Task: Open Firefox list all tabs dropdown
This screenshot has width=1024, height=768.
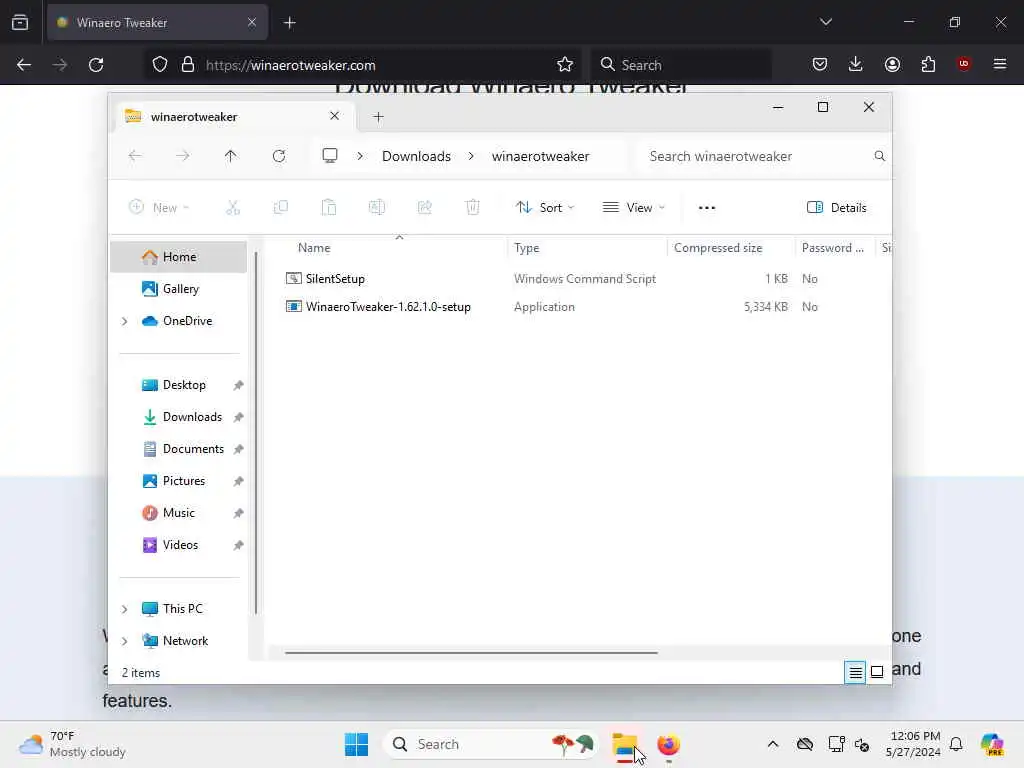Action: [826, 22]
